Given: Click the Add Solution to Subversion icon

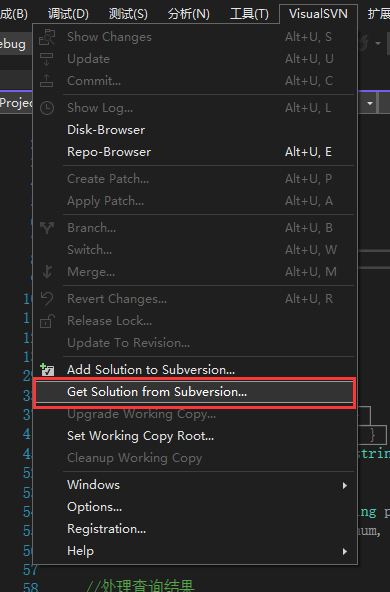Looking at the screenshot, I should pos(47,370).
